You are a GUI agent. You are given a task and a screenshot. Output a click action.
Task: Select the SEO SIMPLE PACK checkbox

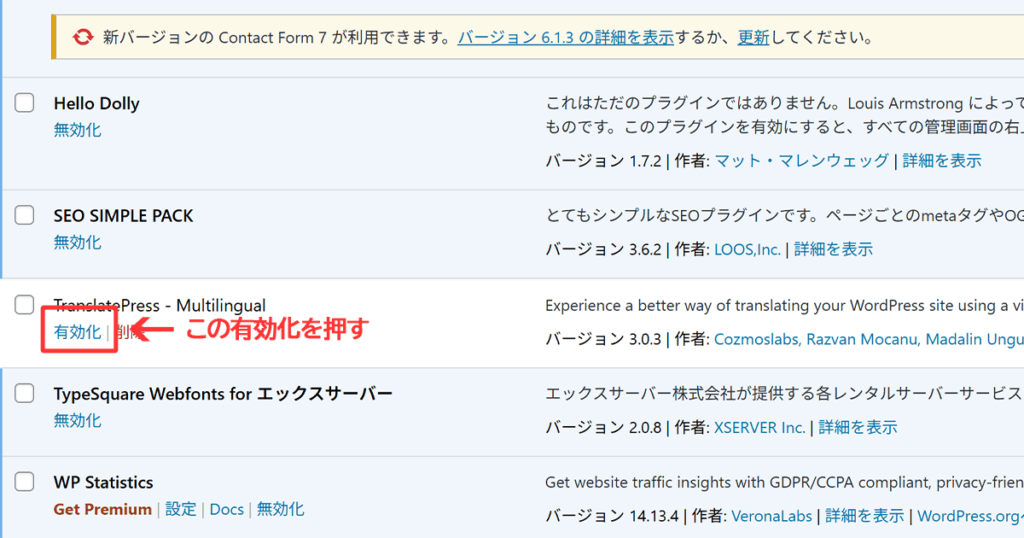(x=25, y=215)
